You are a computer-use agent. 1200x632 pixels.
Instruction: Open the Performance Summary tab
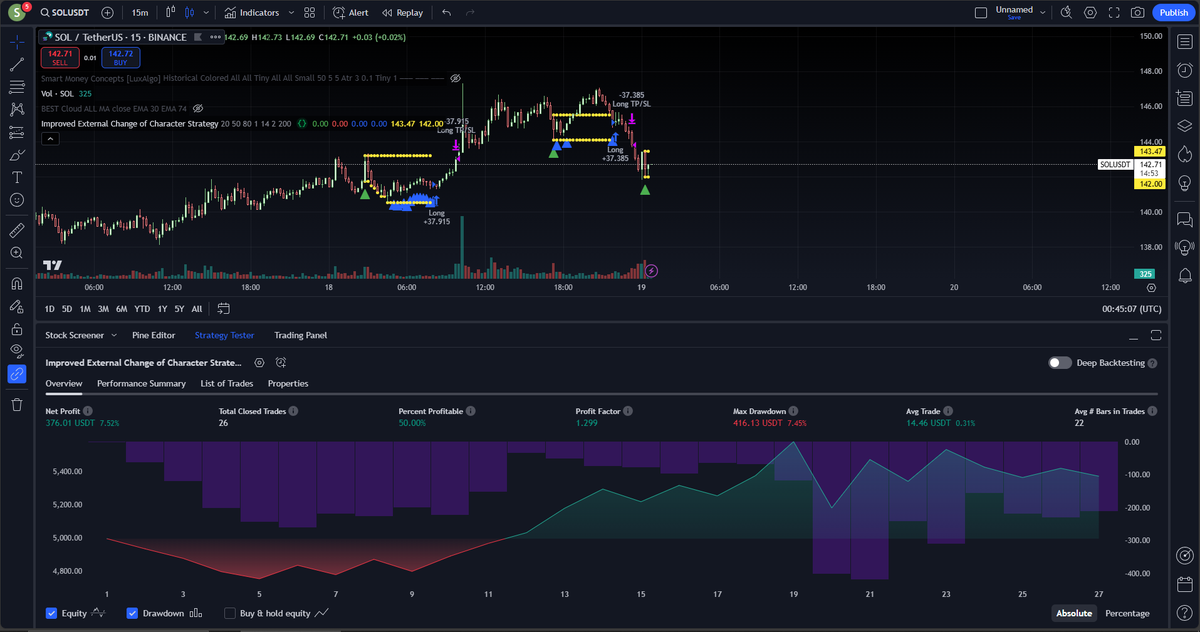point(141,383)
